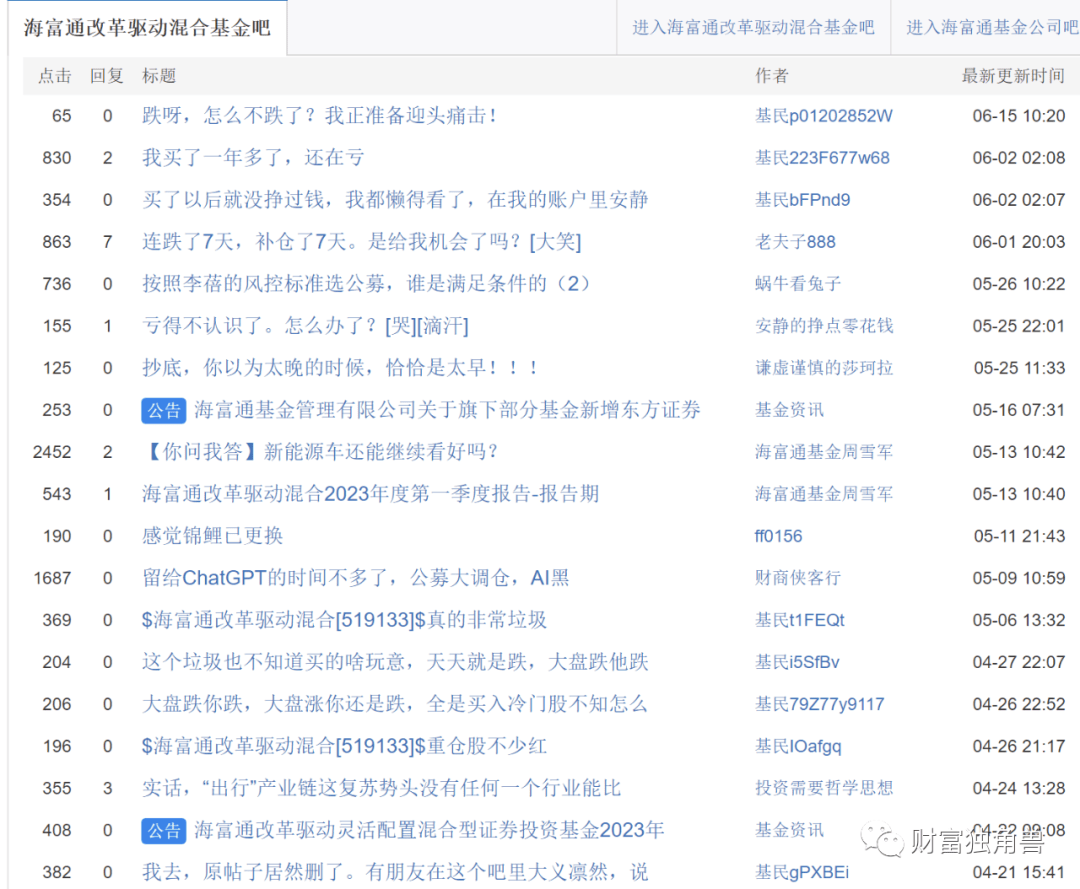
Task: Click the view count 830
Action: pyautogui.click(x=57, y=158)
